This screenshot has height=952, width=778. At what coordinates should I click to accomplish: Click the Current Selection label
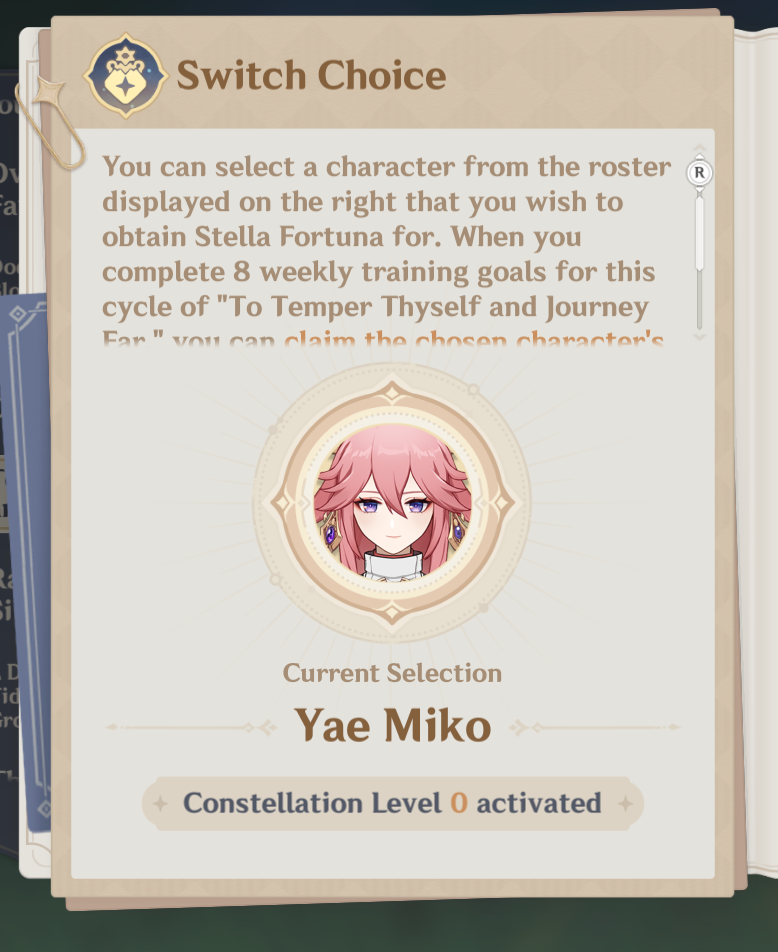coord(392,673)
